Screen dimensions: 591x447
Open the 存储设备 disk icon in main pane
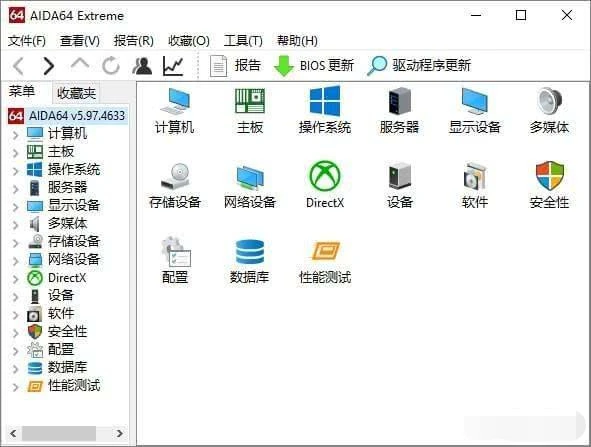(175, 176)
